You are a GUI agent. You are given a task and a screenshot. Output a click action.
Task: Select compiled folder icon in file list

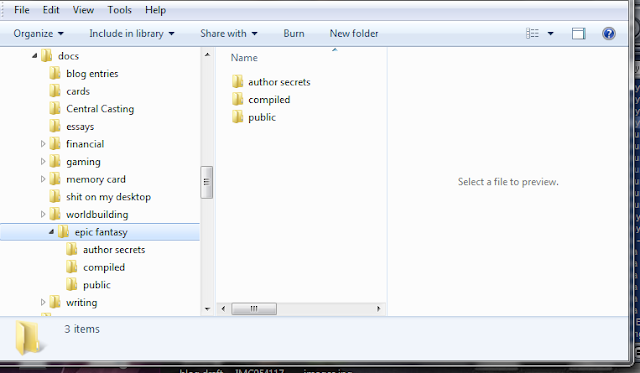tap(237, 99)
